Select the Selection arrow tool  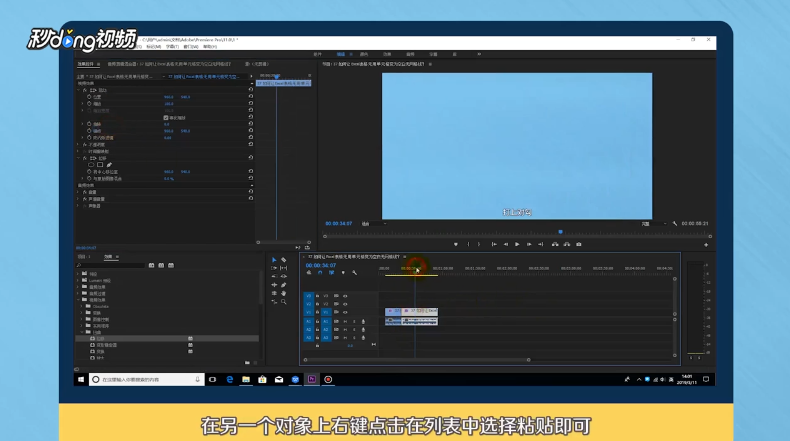[x=274, y=260]
